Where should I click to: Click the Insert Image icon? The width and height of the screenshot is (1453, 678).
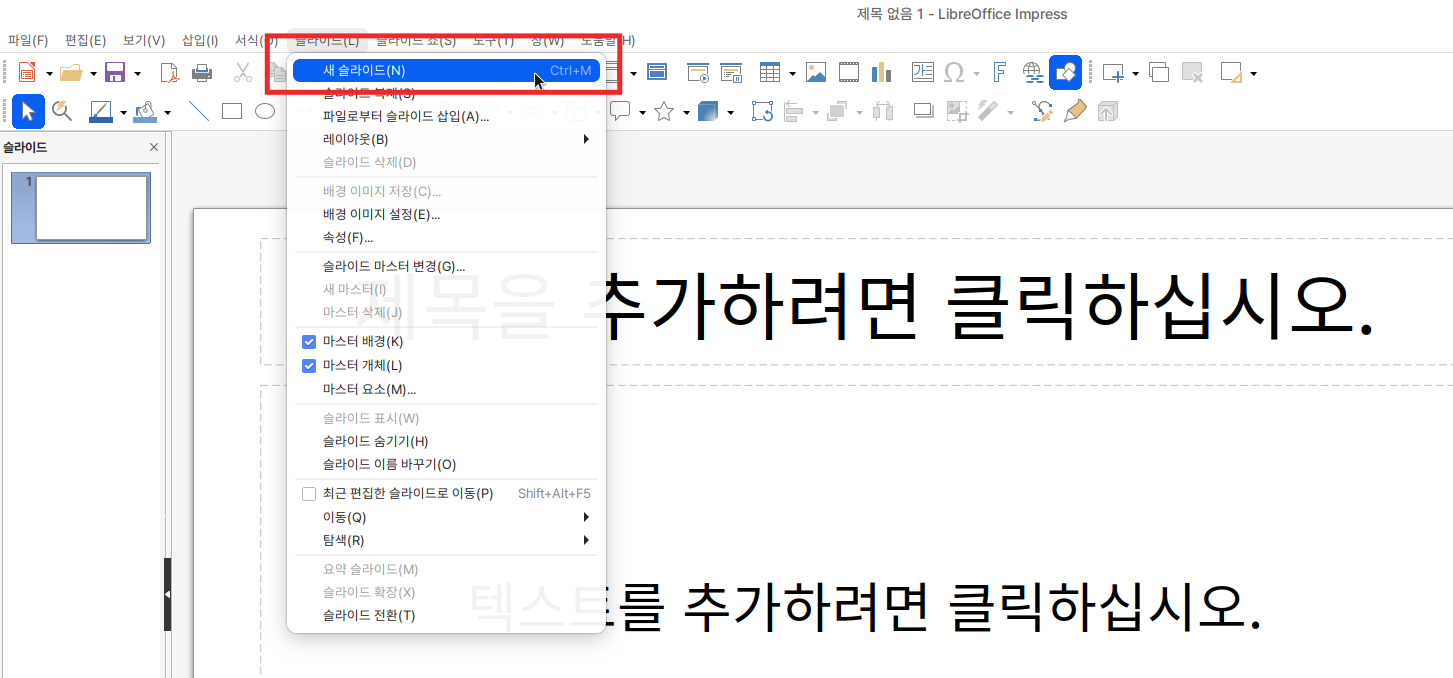click(x=816, y=72)
